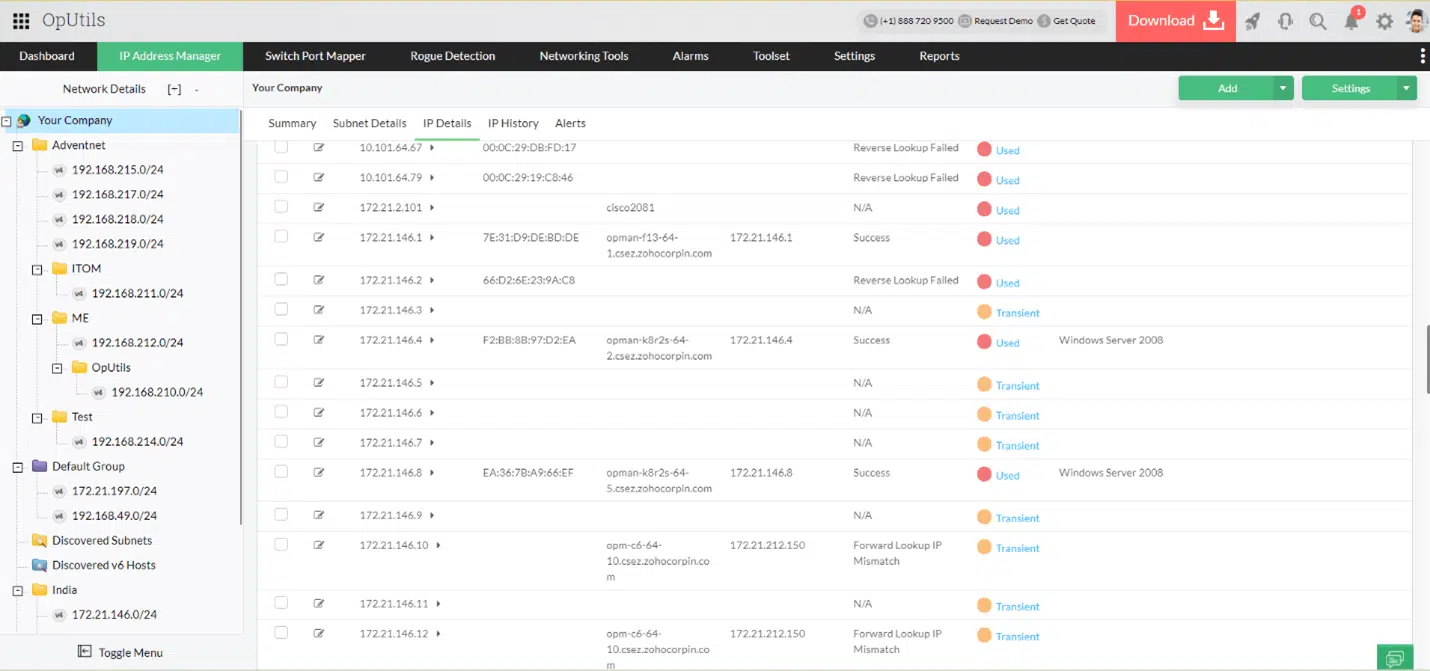Check the box for row 172.21.146.9
This screenshot has height=671, width=1430.
point(281,515)
